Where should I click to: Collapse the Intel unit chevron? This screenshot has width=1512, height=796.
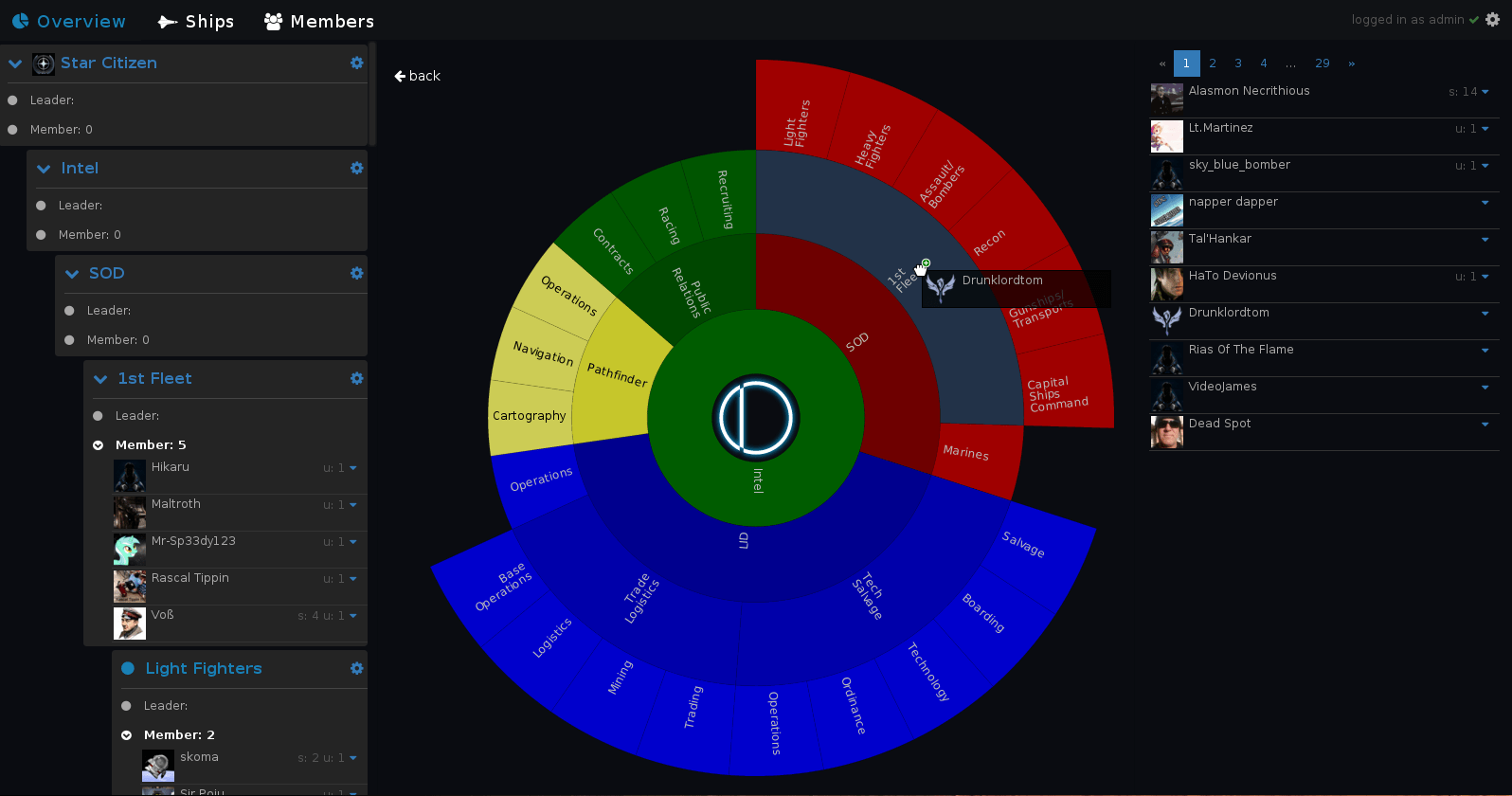(x=44, y=169)
